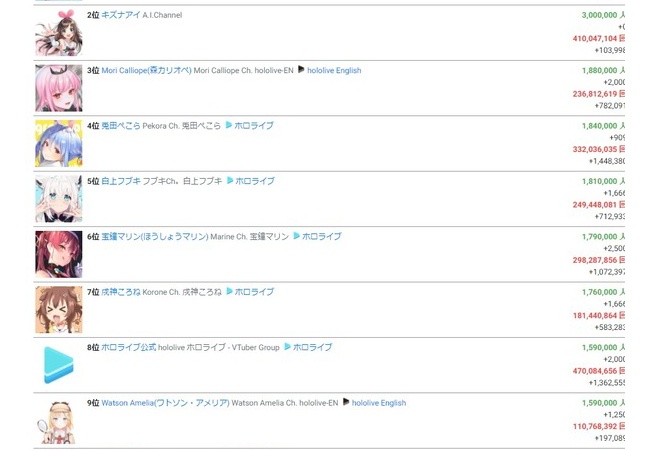This screenshot has height=450, width=650.
Task: Select rank label 9位
Action: pos(93,403)
